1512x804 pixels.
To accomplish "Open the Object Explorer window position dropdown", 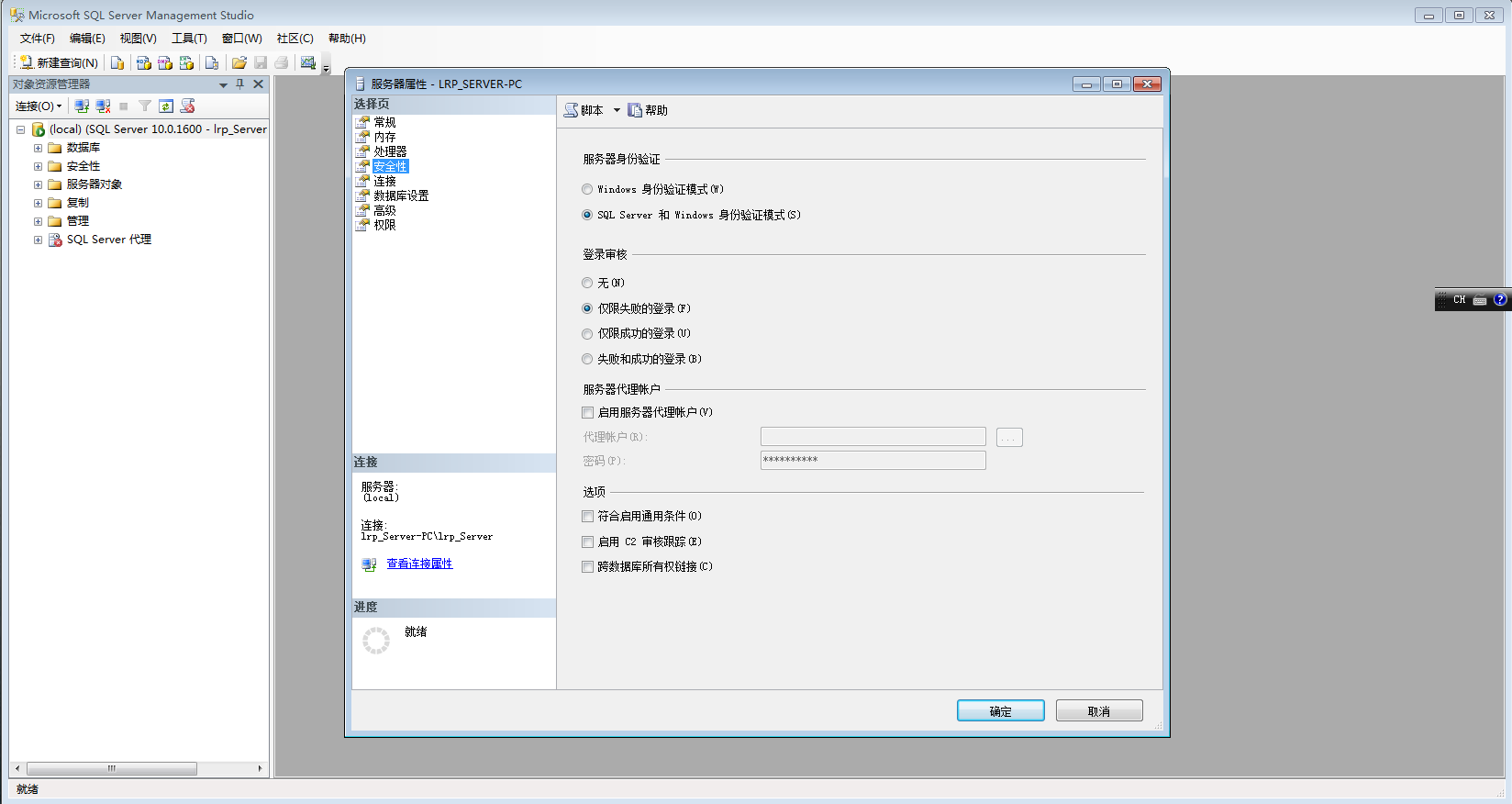I will coord(223,84).
